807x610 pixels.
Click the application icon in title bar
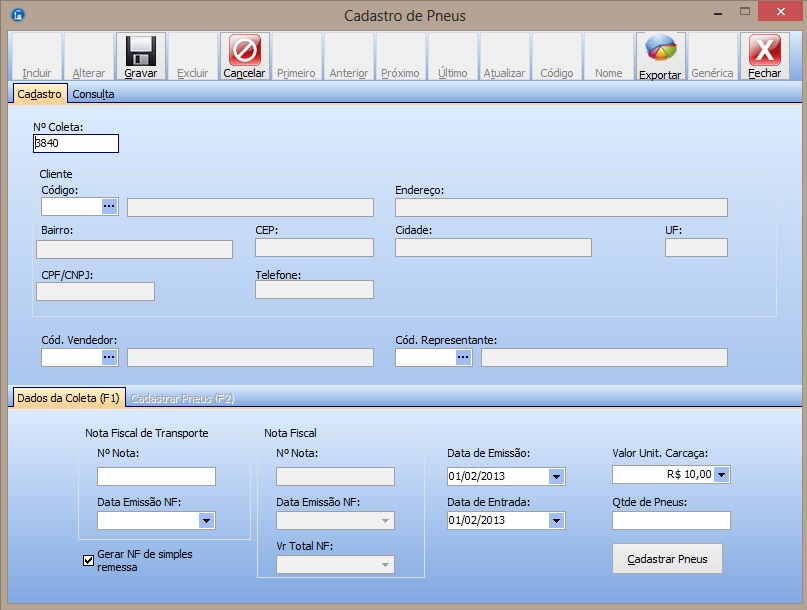coord(17,16)
